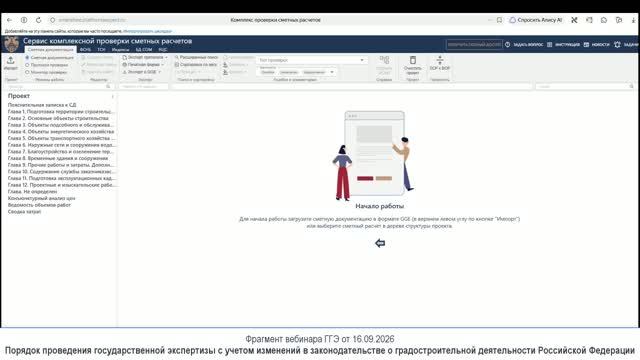This screenshot has height=360, width=640.
Task: Select Глава 4. Объекты энергетического хозяйства
Action: (61, 132)
